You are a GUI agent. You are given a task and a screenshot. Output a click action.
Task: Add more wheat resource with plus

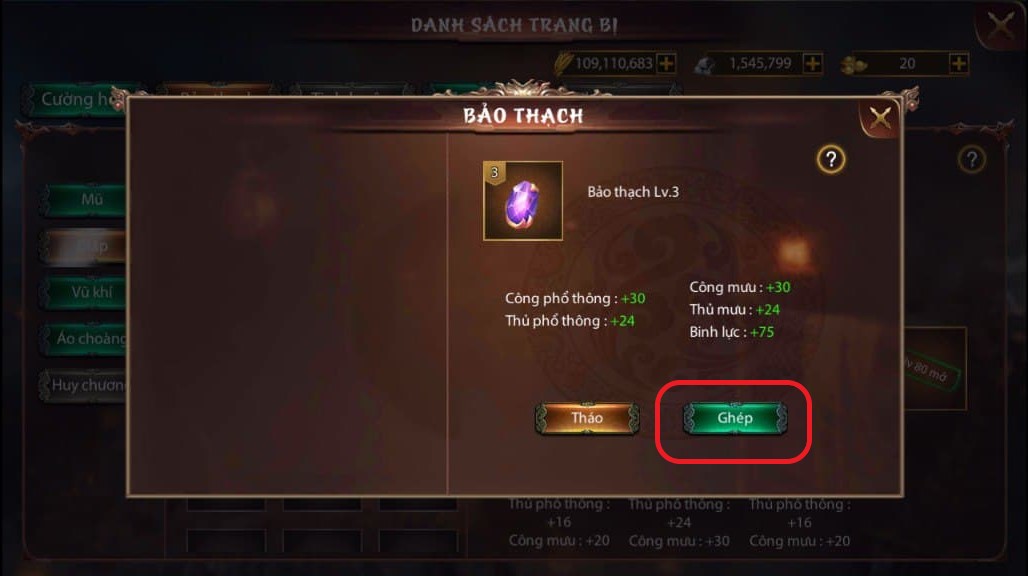666,64
